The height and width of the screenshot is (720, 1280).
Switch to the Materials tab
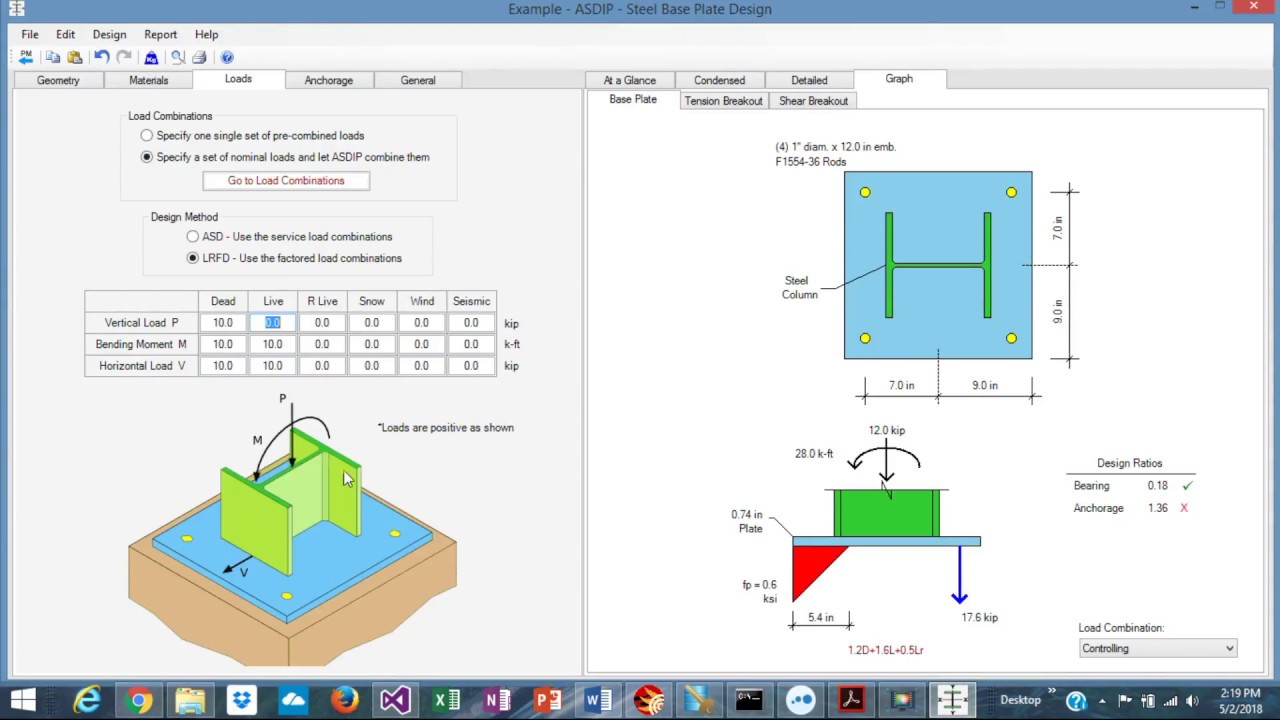click(148, 80)
